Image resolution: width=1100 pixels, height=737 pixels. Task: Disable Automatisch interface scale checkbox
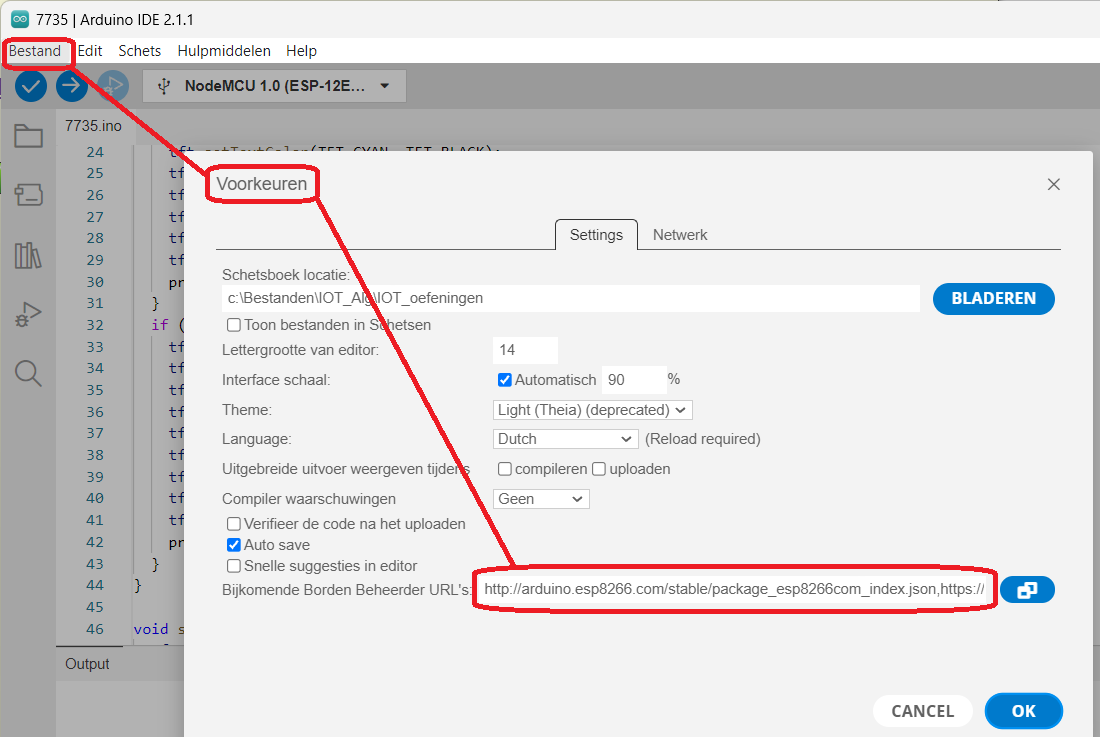point(505,380)
